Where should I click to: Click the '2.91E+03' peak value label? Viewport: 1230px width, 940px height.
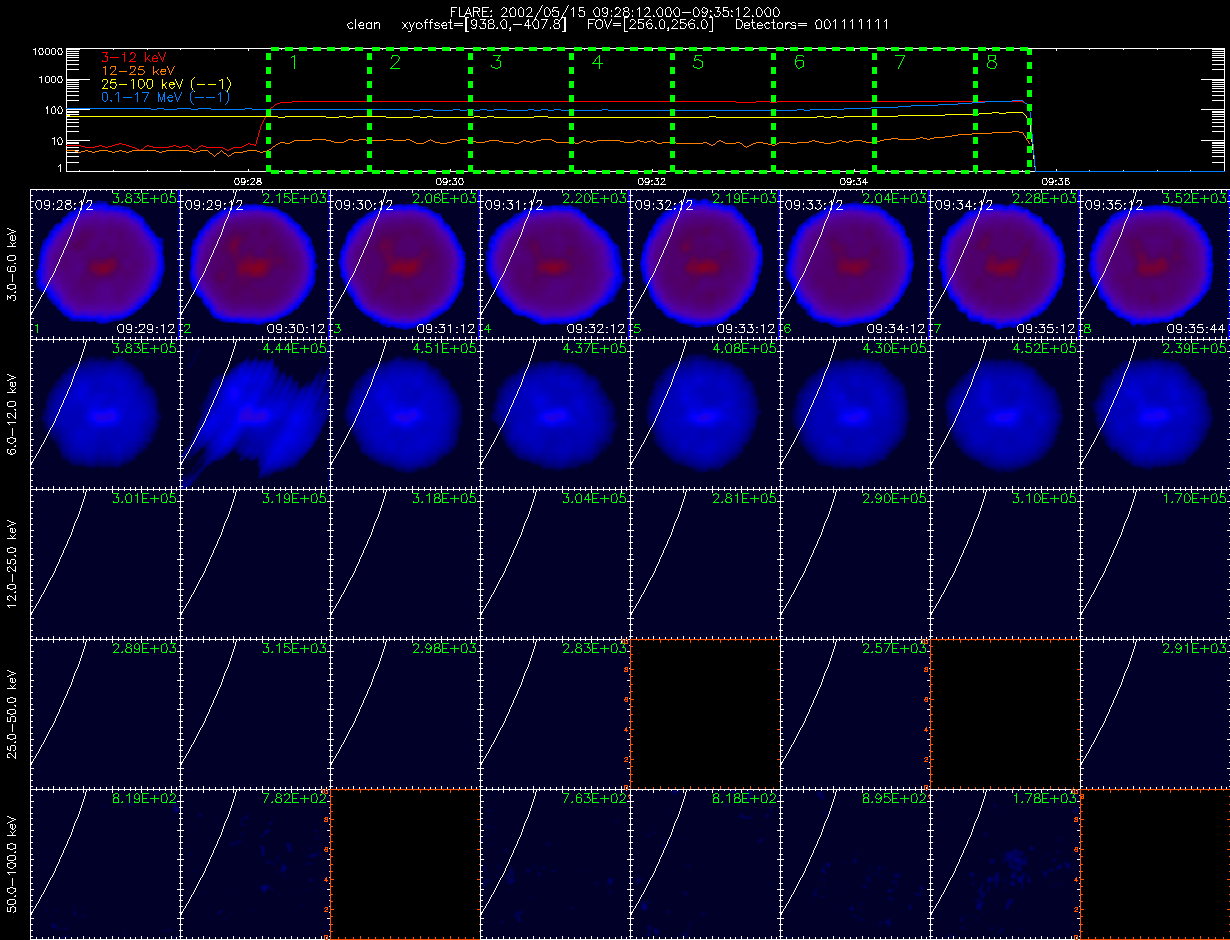1195,649
